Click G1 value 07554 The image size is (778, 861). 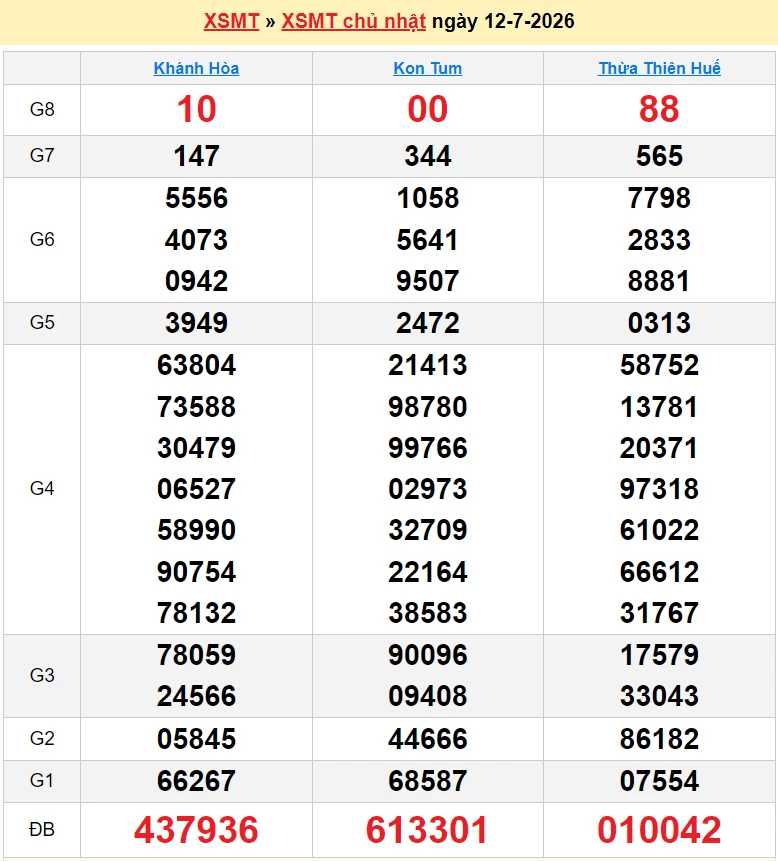[x=659, y=781]
